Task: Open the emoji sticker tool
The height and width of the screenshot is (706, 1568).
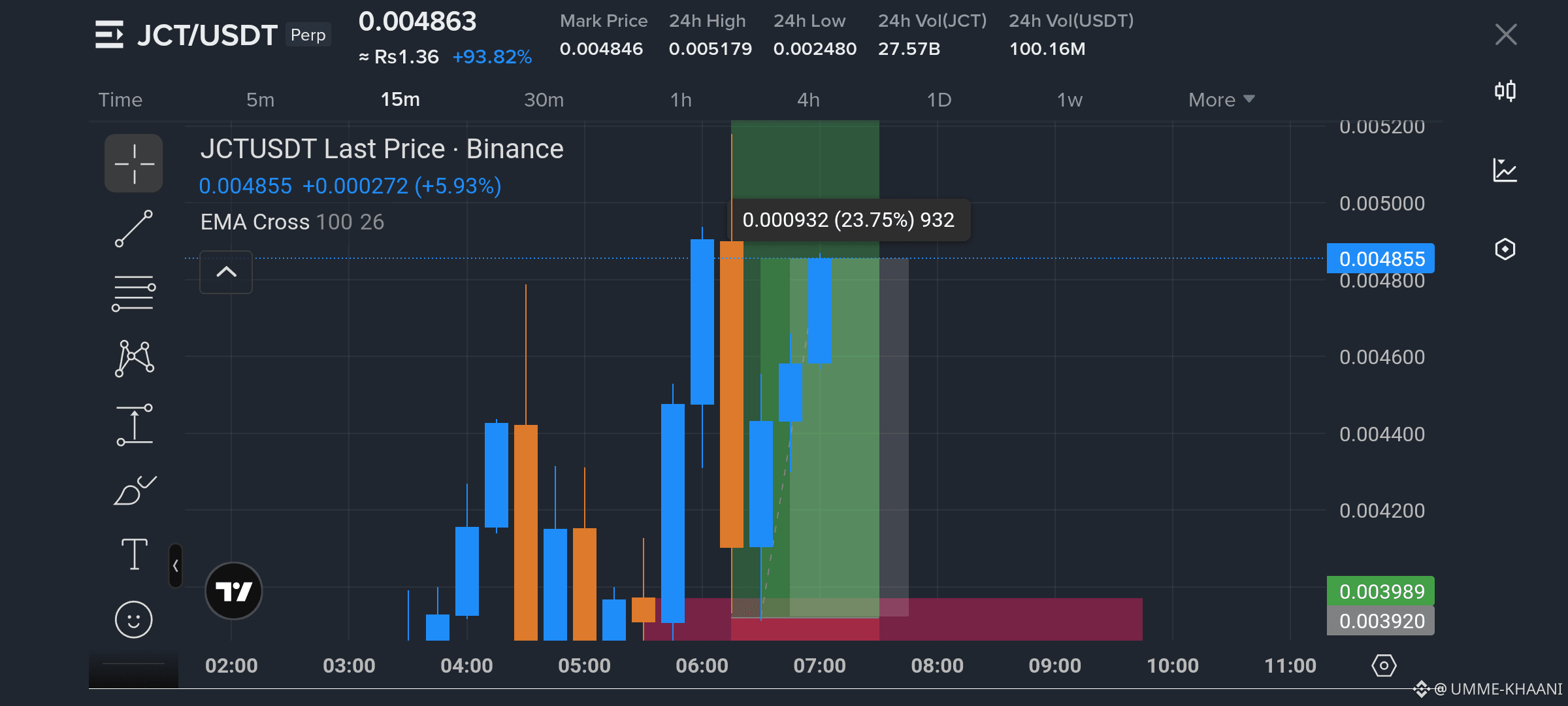Action: pos(134,619)
